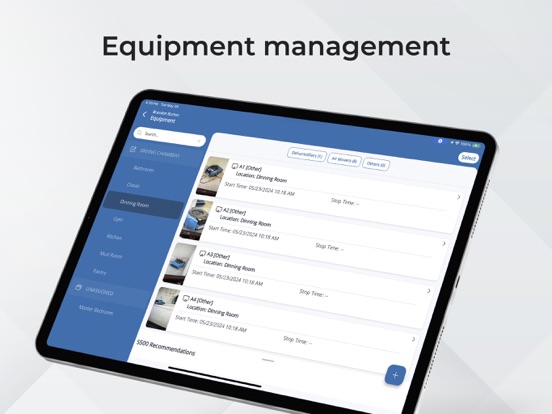Filter by Air Movers
This screenshot has width=552, height=414.
[x=344, y=160]
